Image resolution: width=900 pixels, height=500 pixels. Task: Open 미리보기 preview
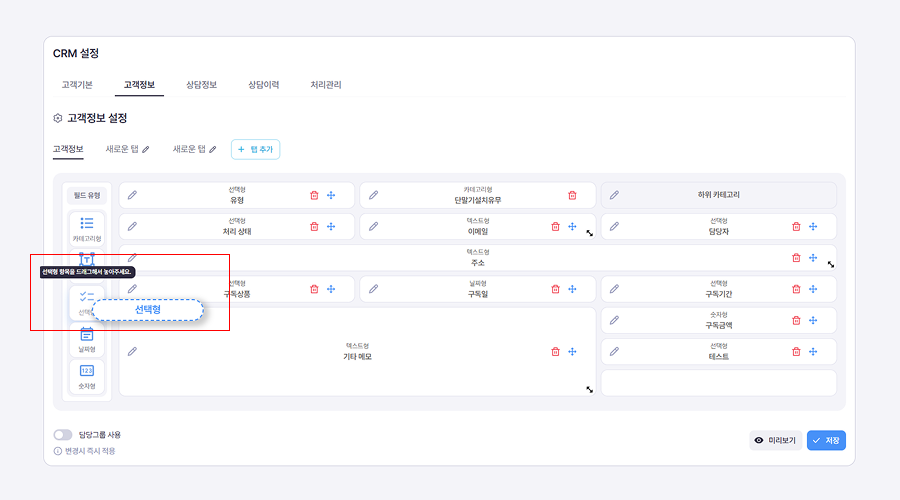click(x=775, y=440)
